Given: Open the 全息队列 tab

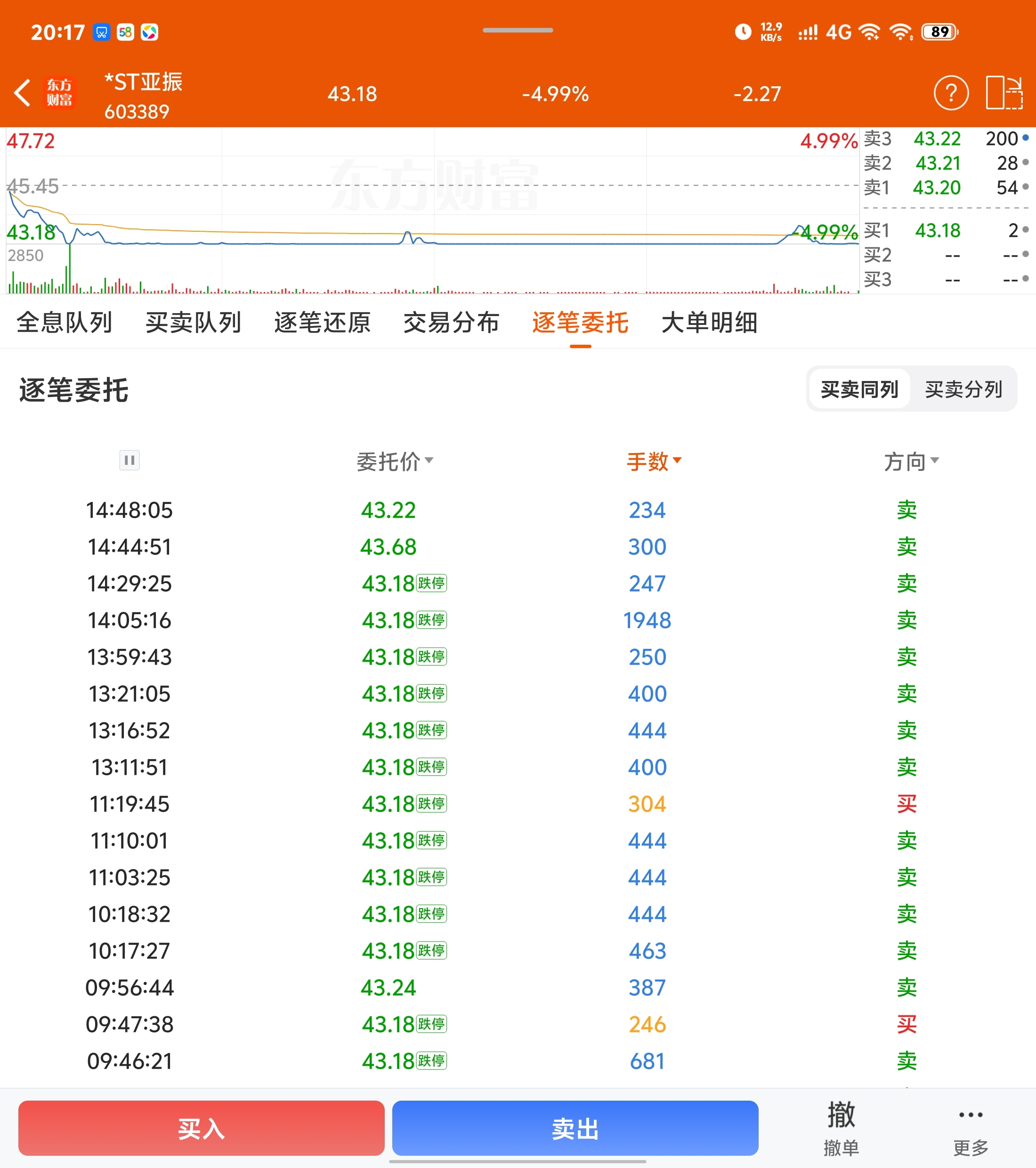Looking at the screenshot, I should (x=65, y=323).
